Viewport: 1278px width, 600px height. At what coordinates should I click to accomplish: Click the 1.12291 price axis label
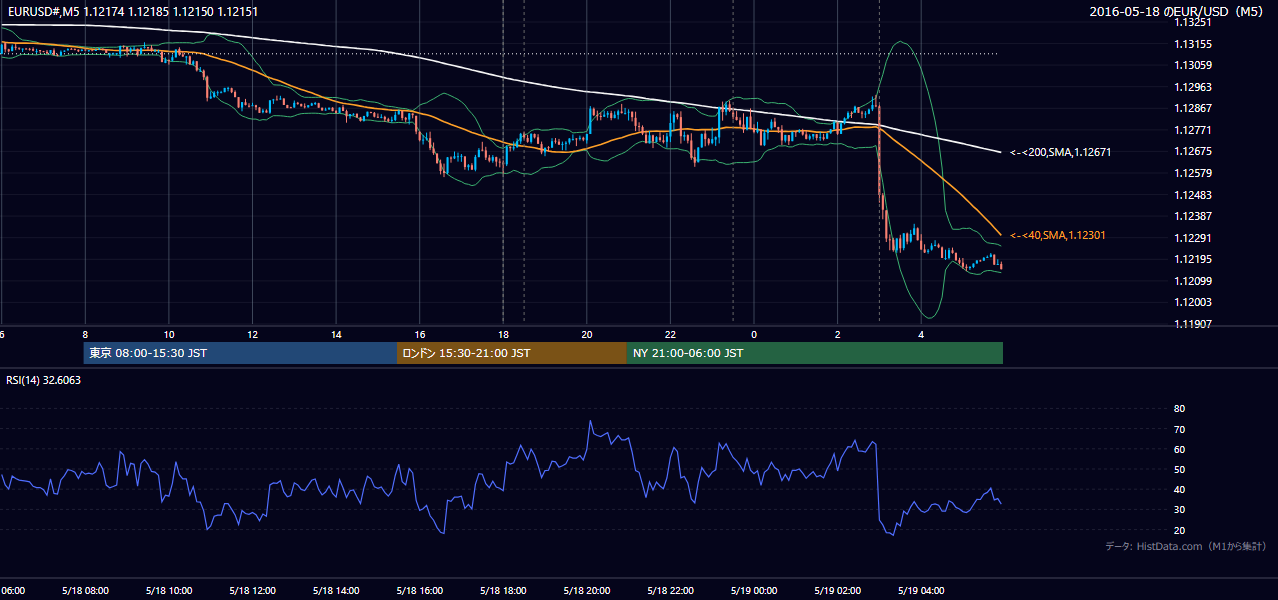click(x=1193, y=238)
